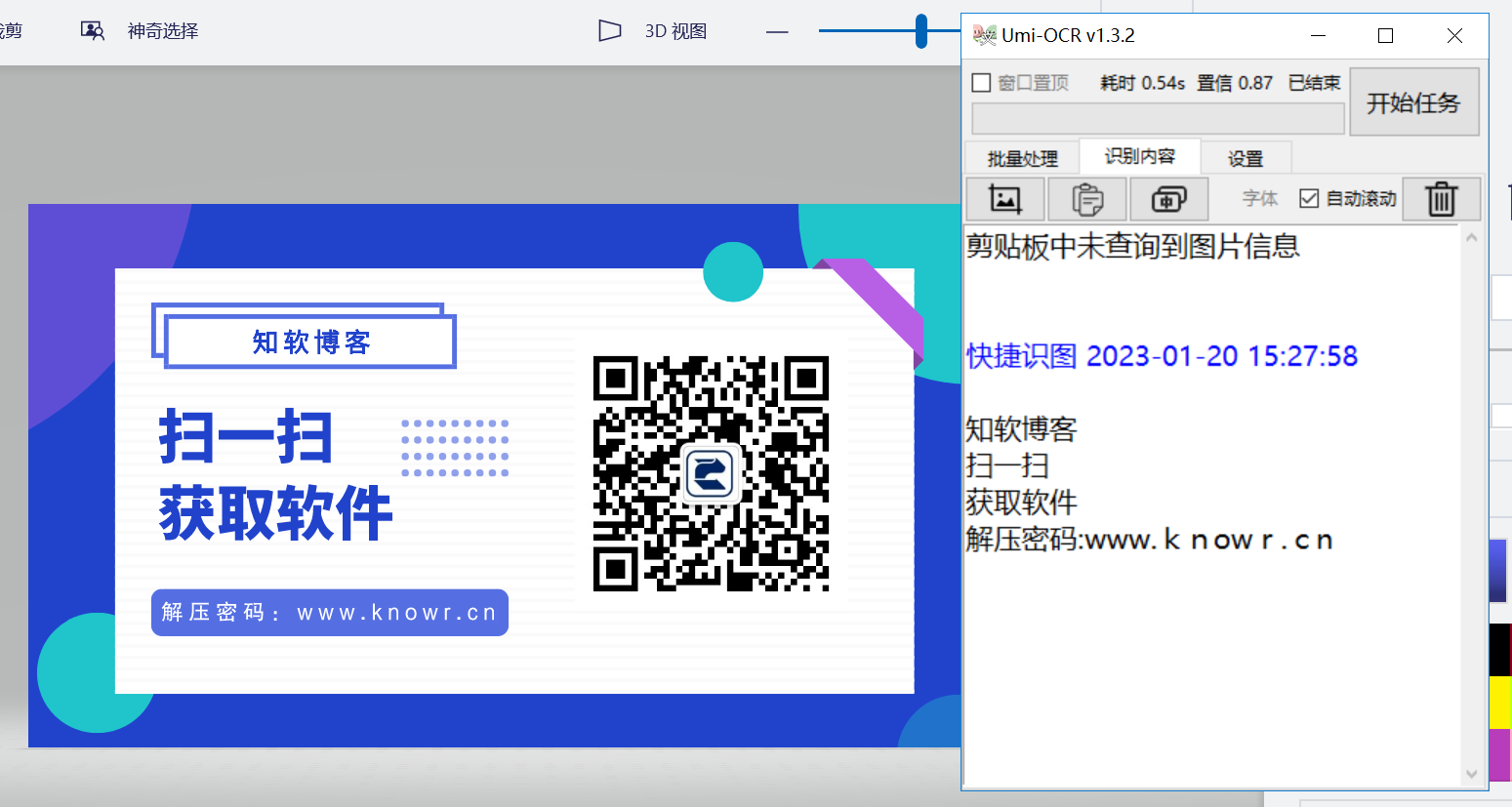The image size is (1512, 807).
Task: Switch to the 设置 settings tab
Action: click(x=1246, y=158)
